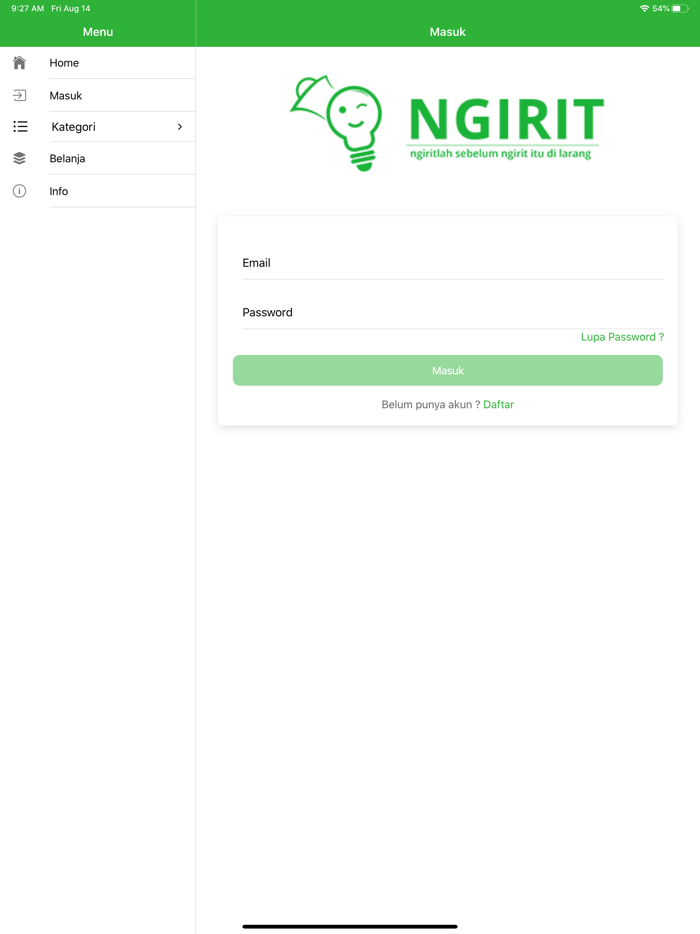Click the Masuk login arrow icon
This screenshot has width=700, height=934.
click(x=19, y=95)
